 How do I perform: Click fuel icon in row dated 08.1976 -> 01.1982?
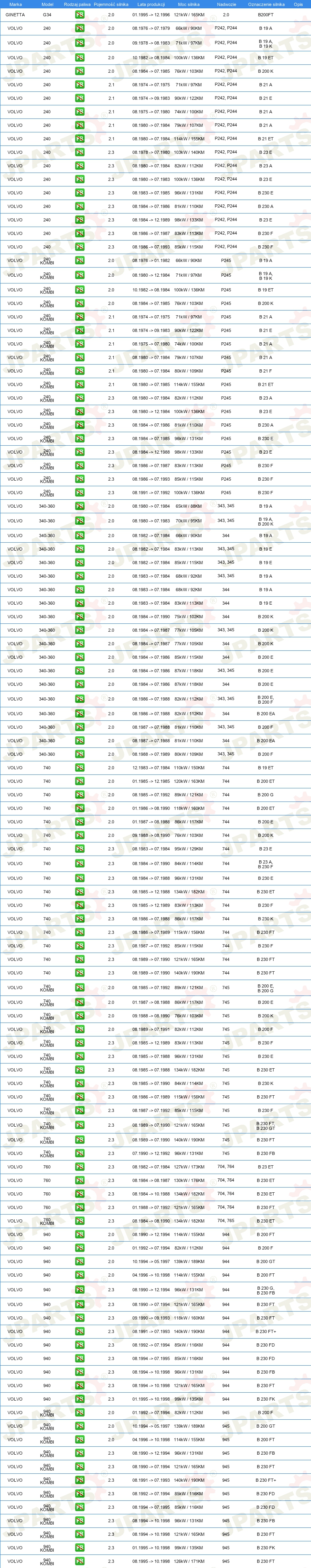coord(80,260)
